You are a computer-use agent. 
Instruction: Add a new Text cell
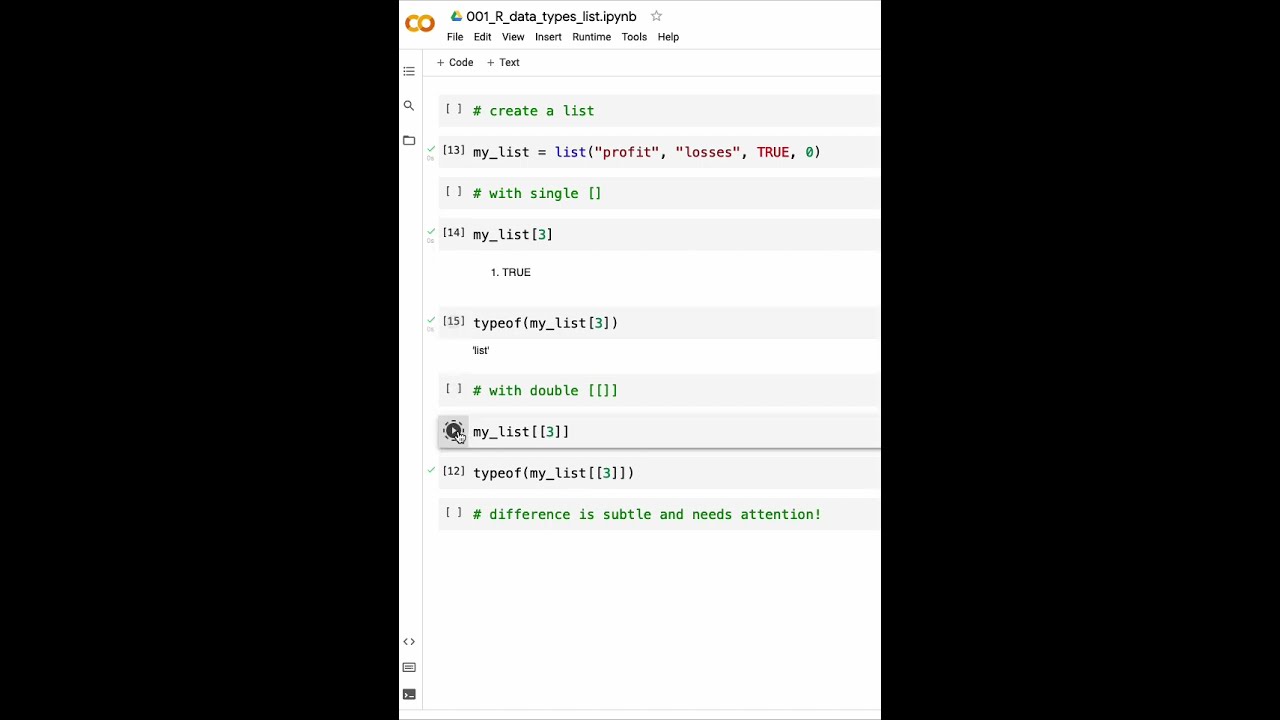pos(503,62)
